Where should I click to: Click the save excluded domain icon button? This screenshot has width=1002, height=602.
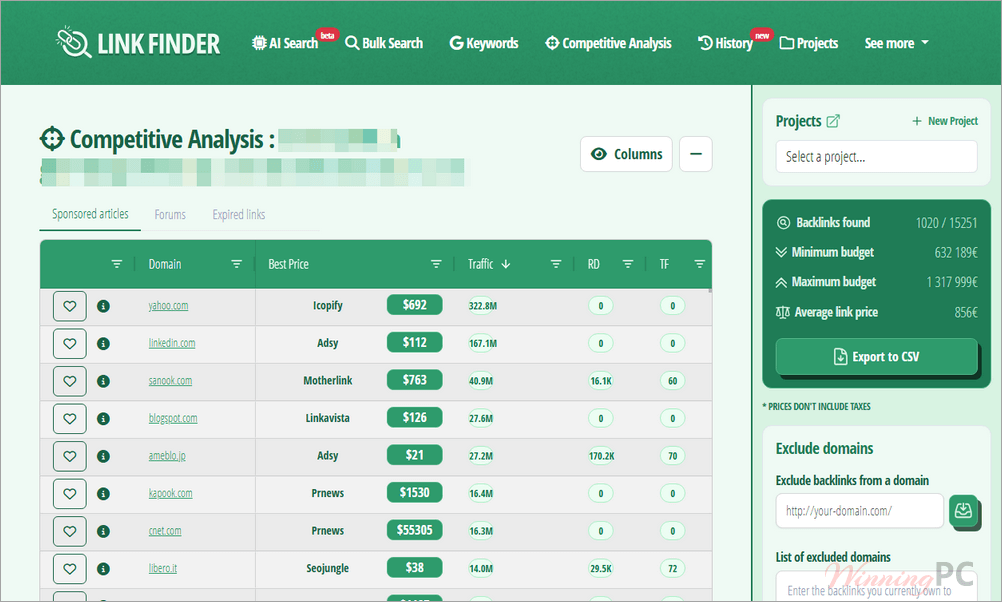(963, 511)
